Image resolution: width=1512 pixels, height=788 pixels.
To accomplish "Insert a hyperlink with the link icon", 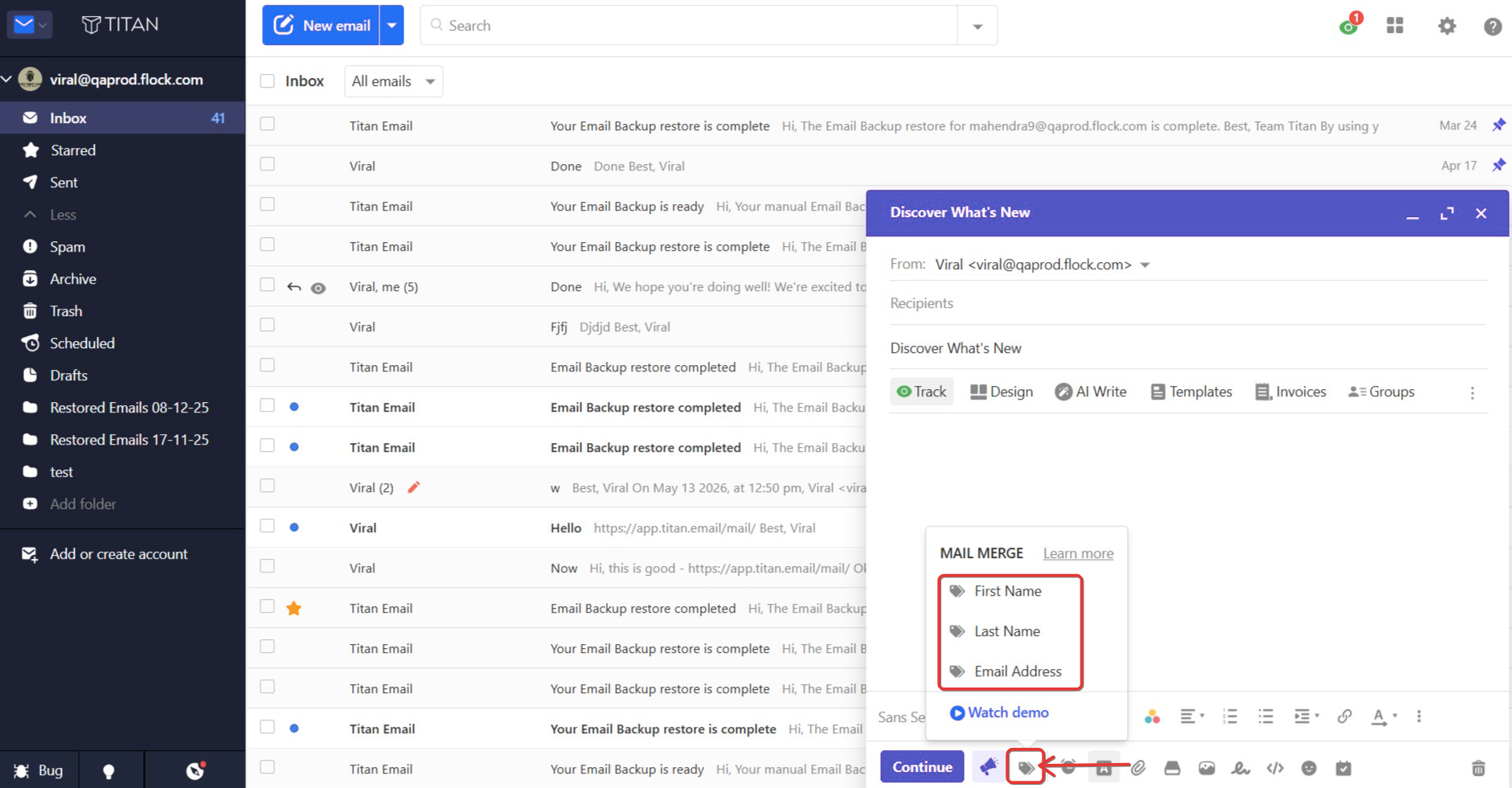I will (1344, 716).
